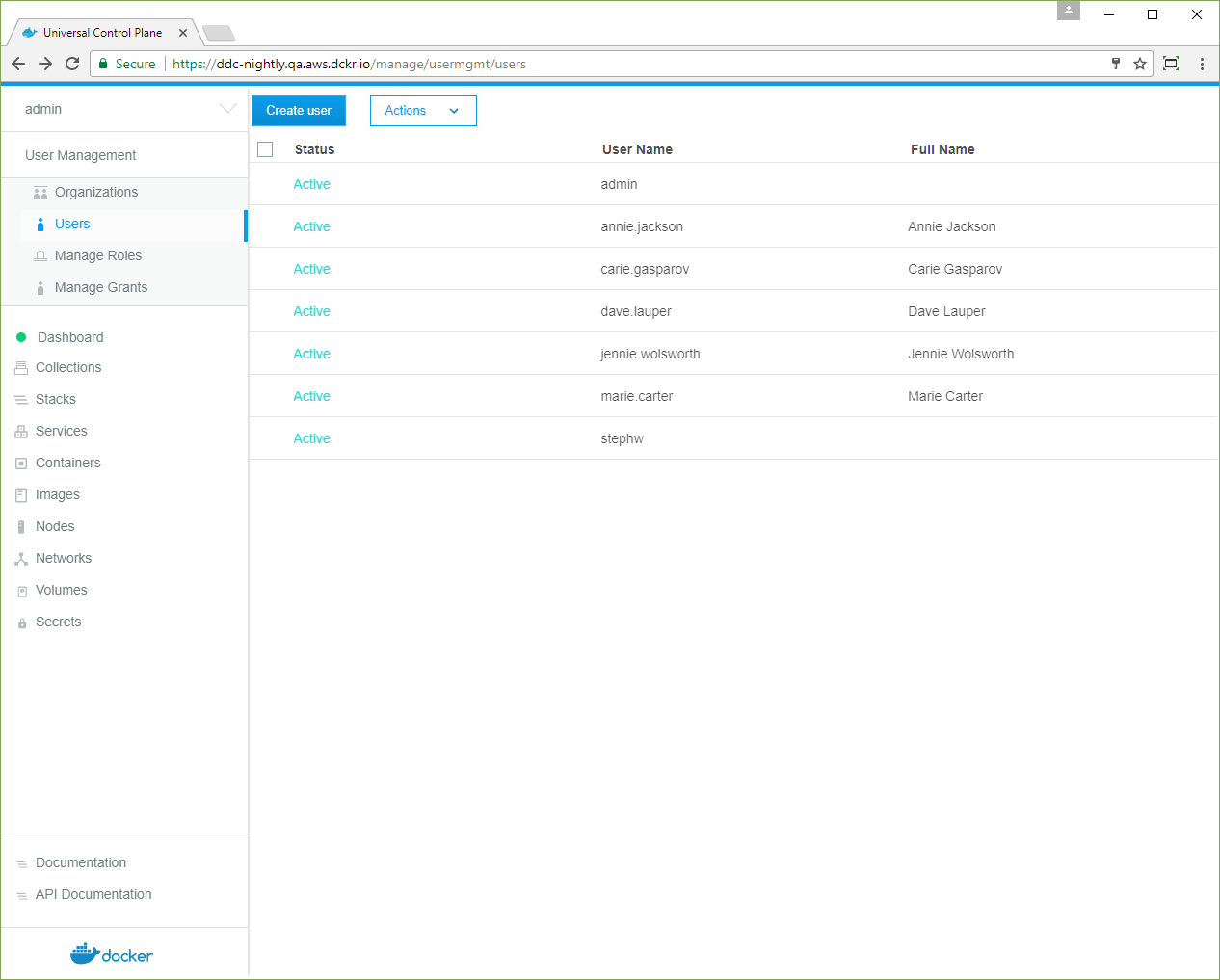Select the Universal Control Plane tab
This screenshot has height=980, width=1220.
[x=102, y=32]
